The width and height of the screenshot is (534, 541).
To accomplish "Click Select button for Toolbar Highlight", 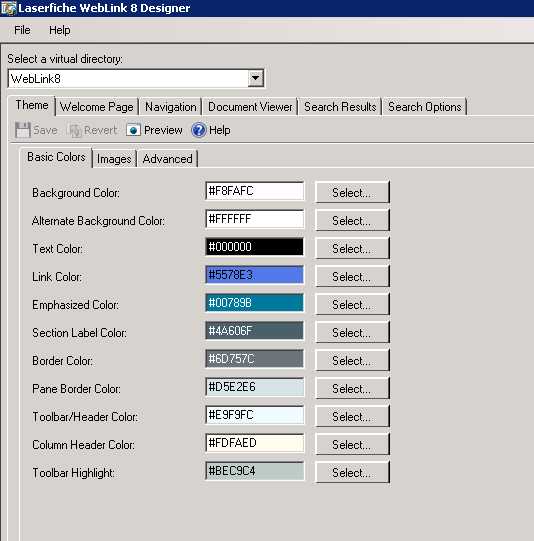I will [352, 472].
